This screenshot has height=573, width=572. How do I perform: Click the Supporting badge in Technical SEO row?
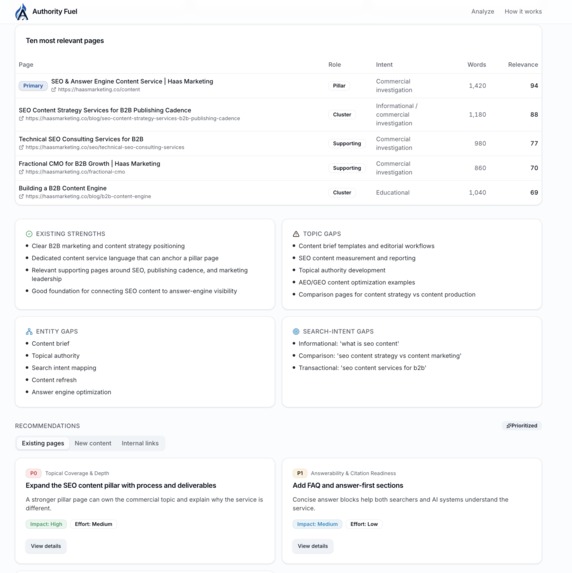pos(347,143)
